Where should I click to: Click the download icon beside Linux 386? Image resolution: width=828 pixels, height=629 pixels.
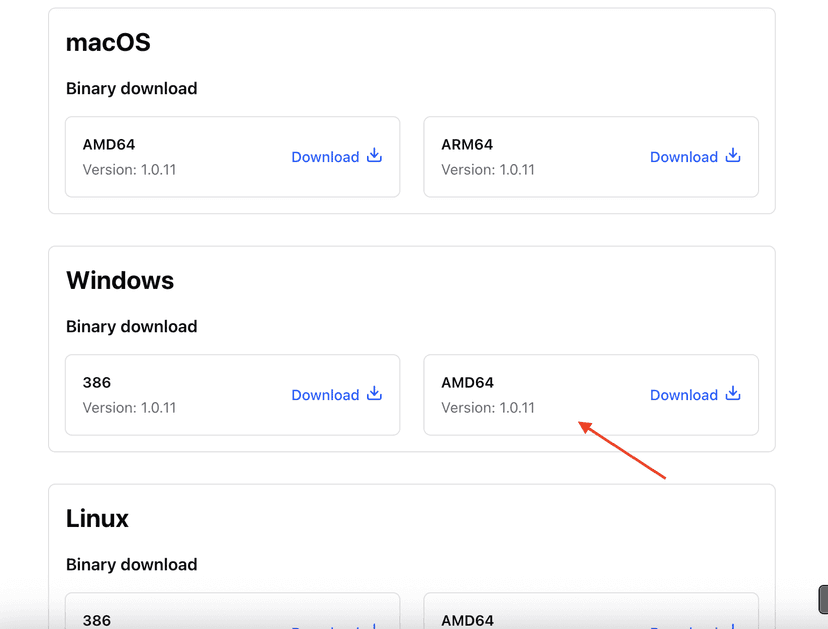373,627
